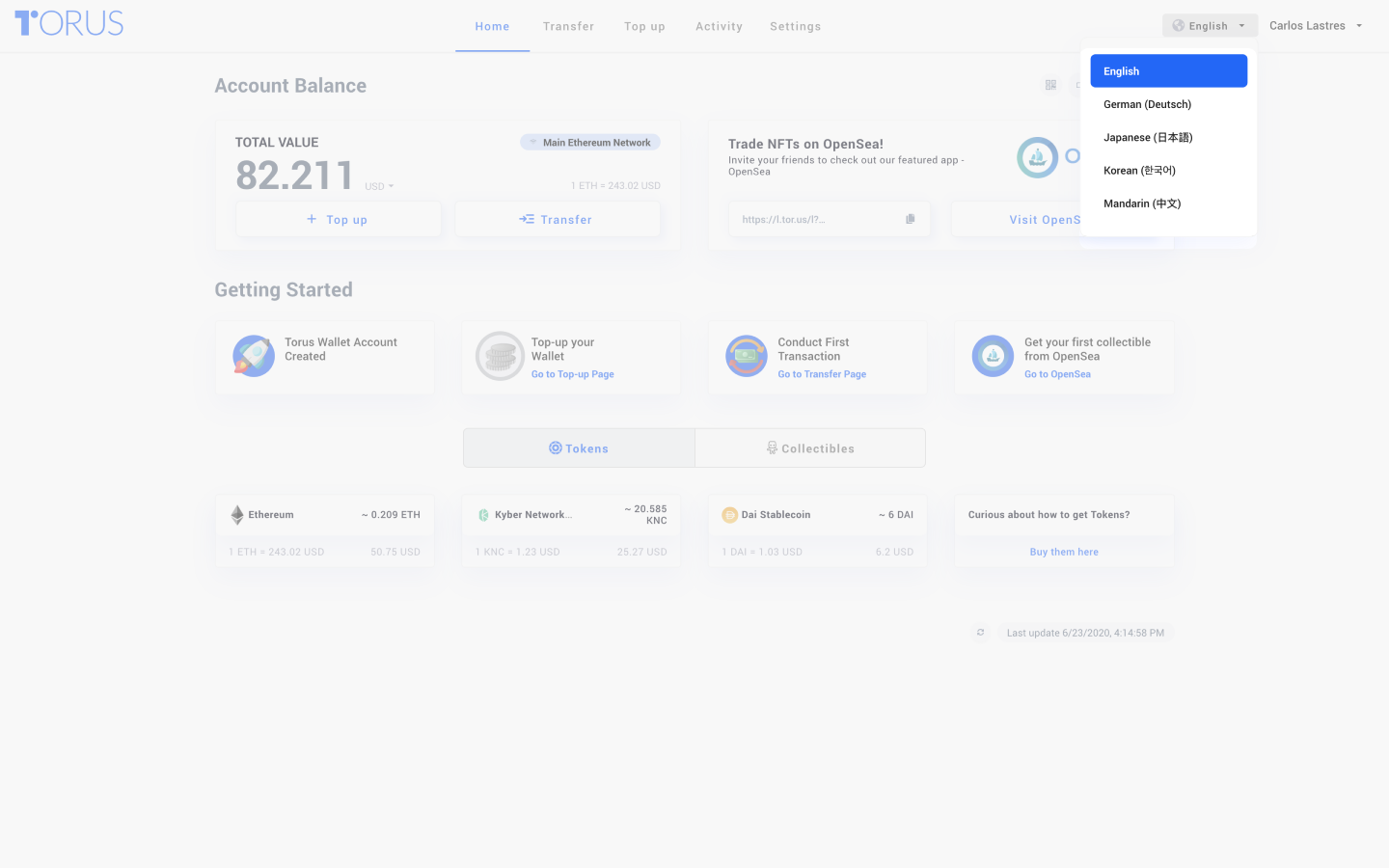This screenshot has width=1389, height=868.
Task: Click the Buy them here link
Action: pyautogui.click(x=1064, y=552)
